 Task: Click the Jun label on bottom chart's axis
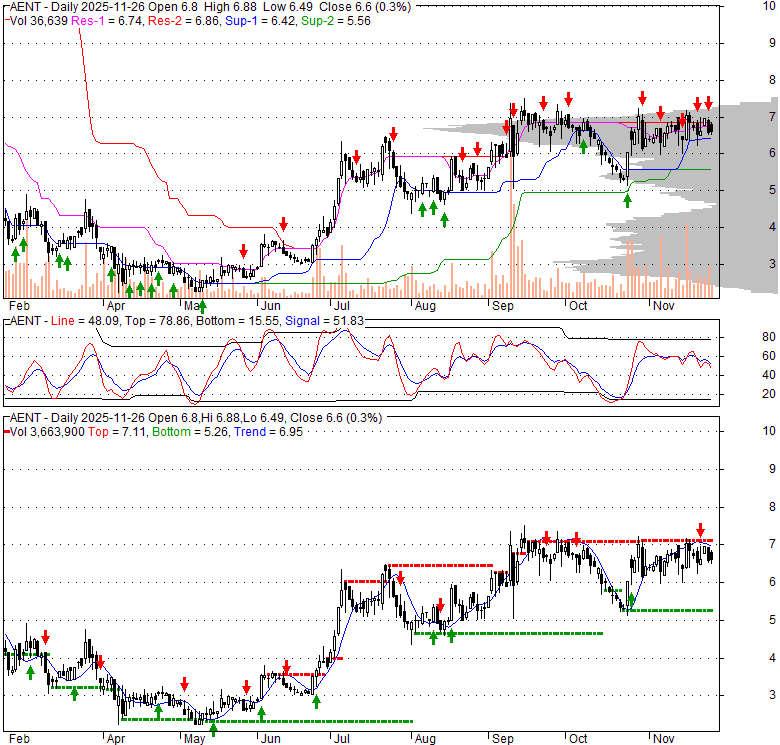(x=271, y=739)
